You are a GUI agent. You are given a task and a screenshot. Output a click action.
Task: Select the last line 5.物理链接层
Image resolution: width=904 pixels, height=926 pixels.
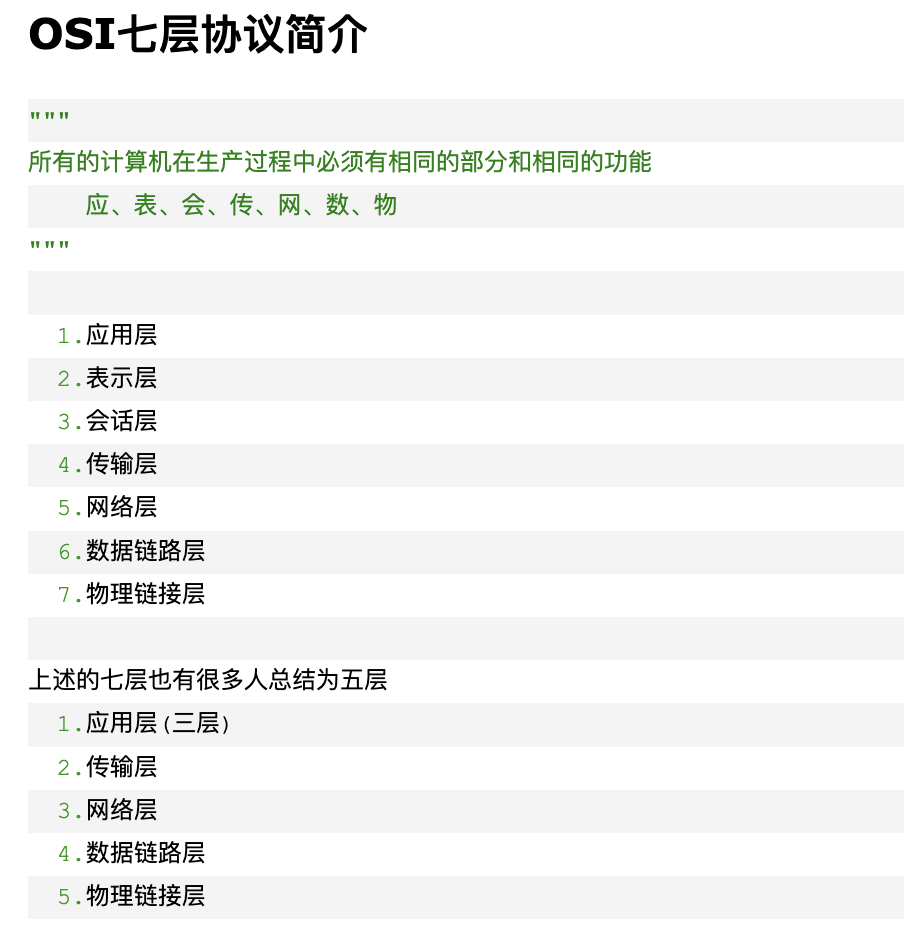131,897
